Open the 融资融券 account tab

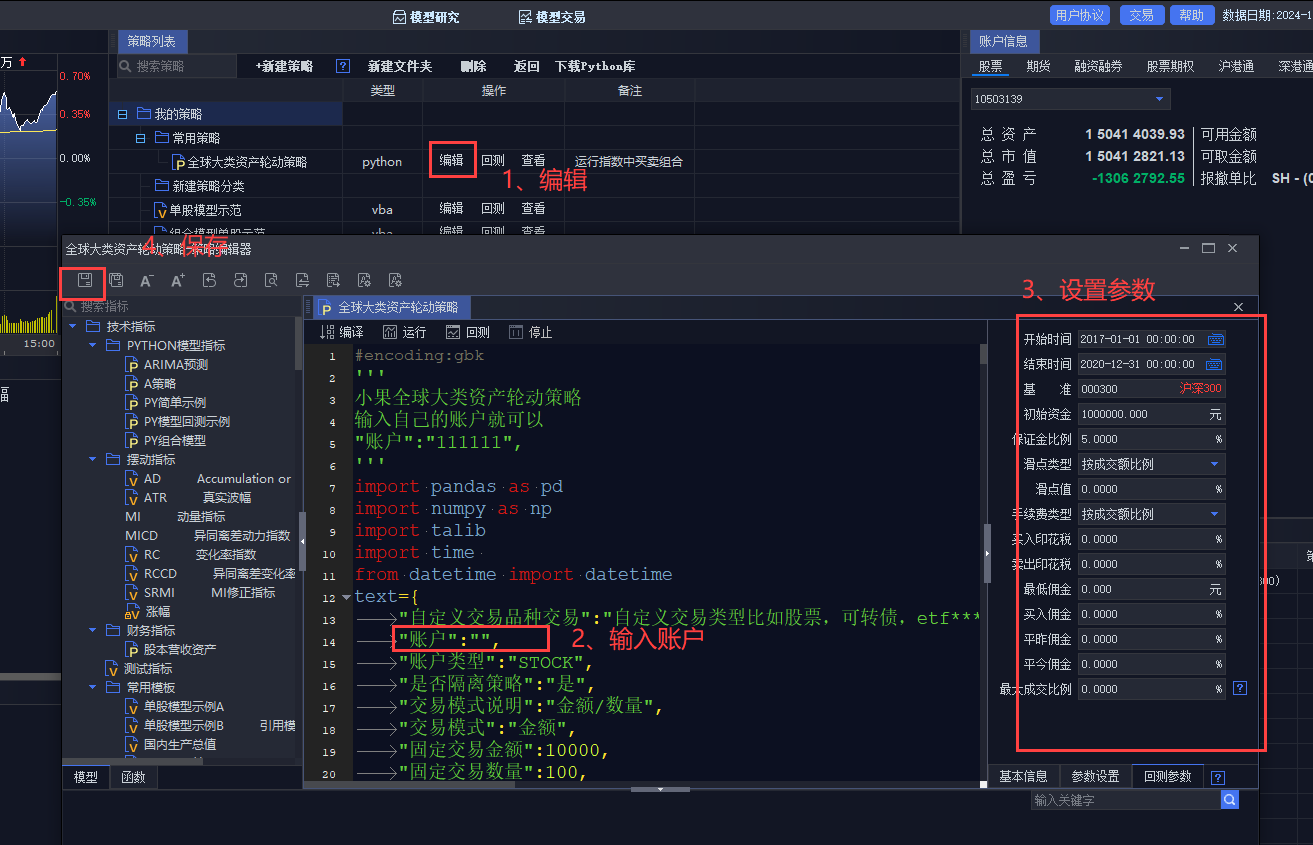pos(1098,66)
